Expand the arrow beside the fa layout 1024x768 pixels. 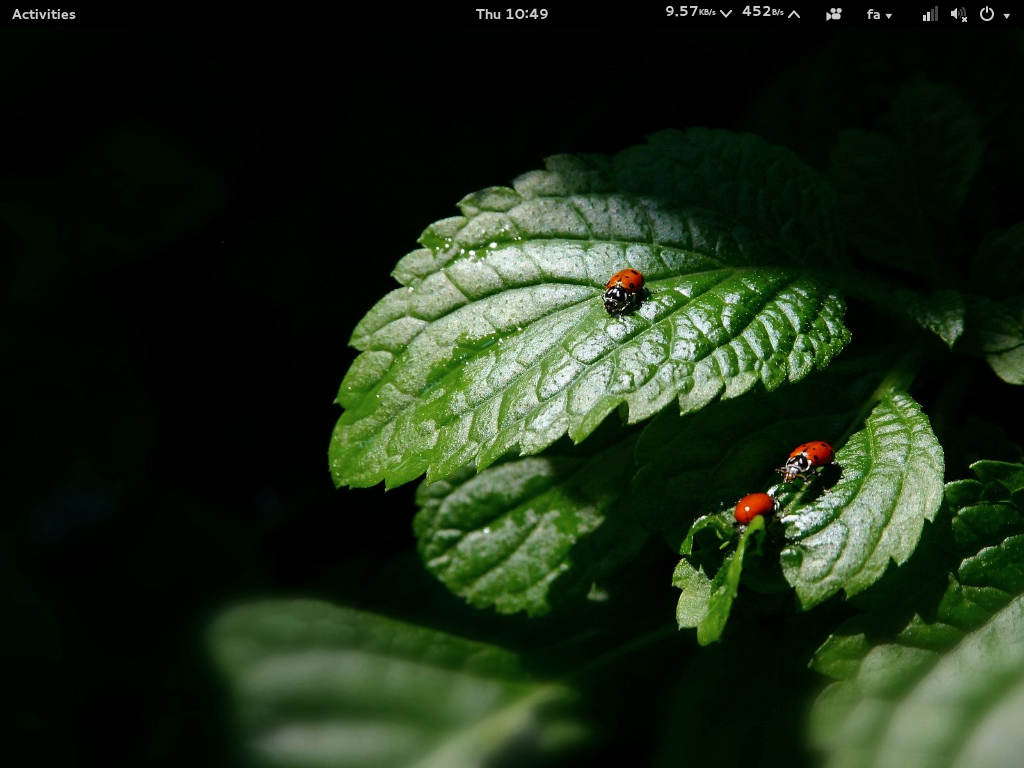[x=889, y=15]
